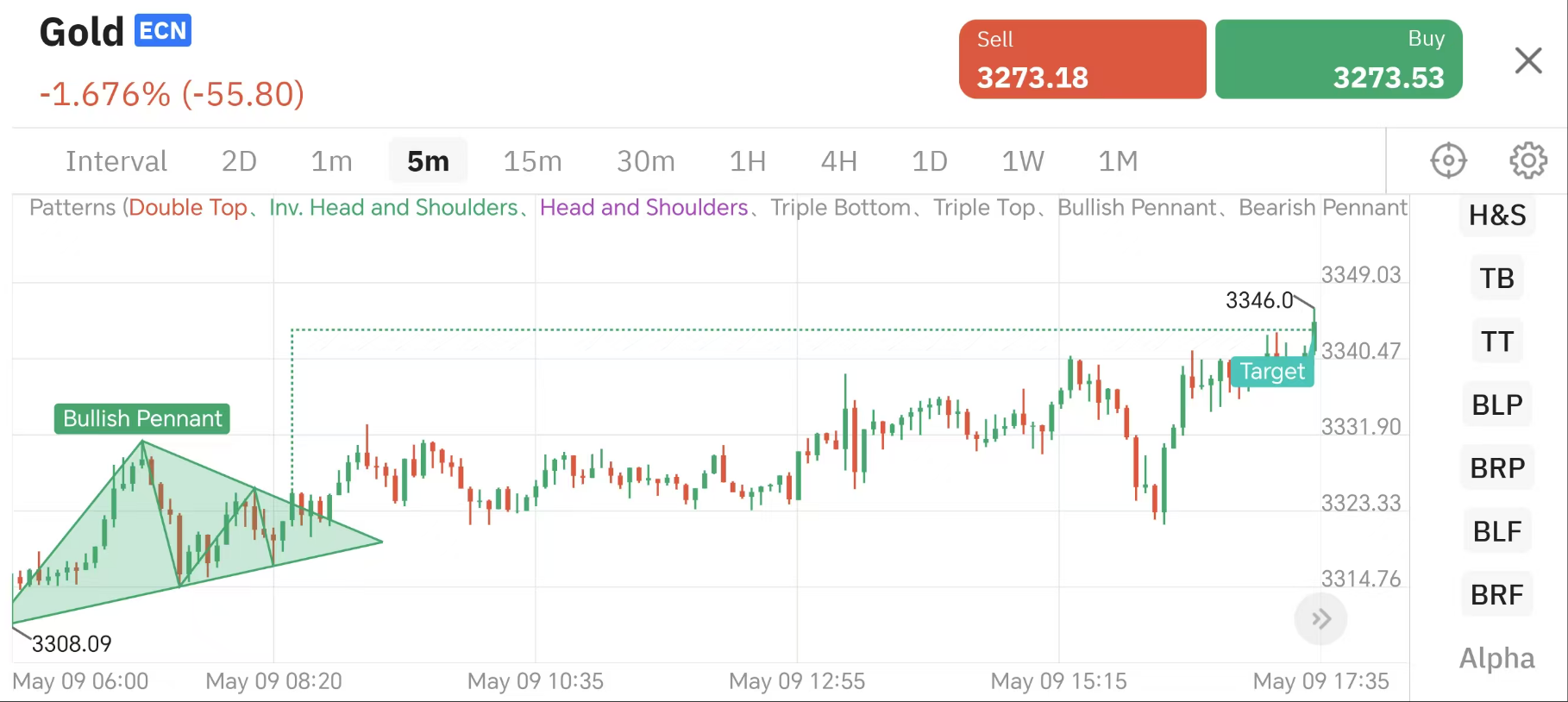Click the Target marker on chart
Viewport: 1568px width, 702px height.
tap(1272, 372)
